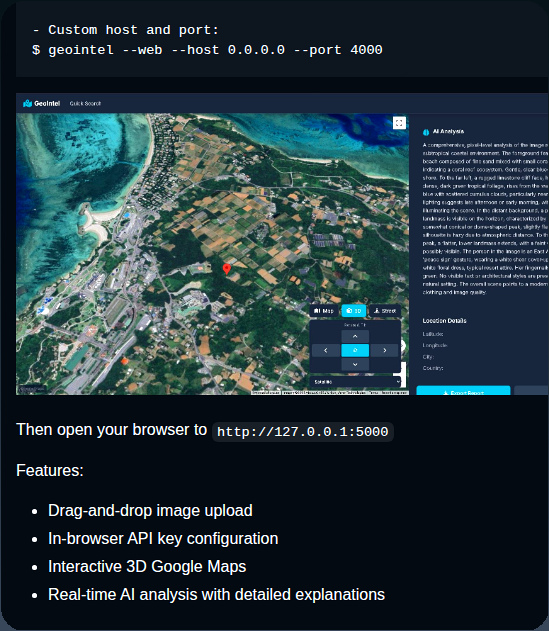
Task: Select the 3D view tab
Action: [x=354, y=311]
